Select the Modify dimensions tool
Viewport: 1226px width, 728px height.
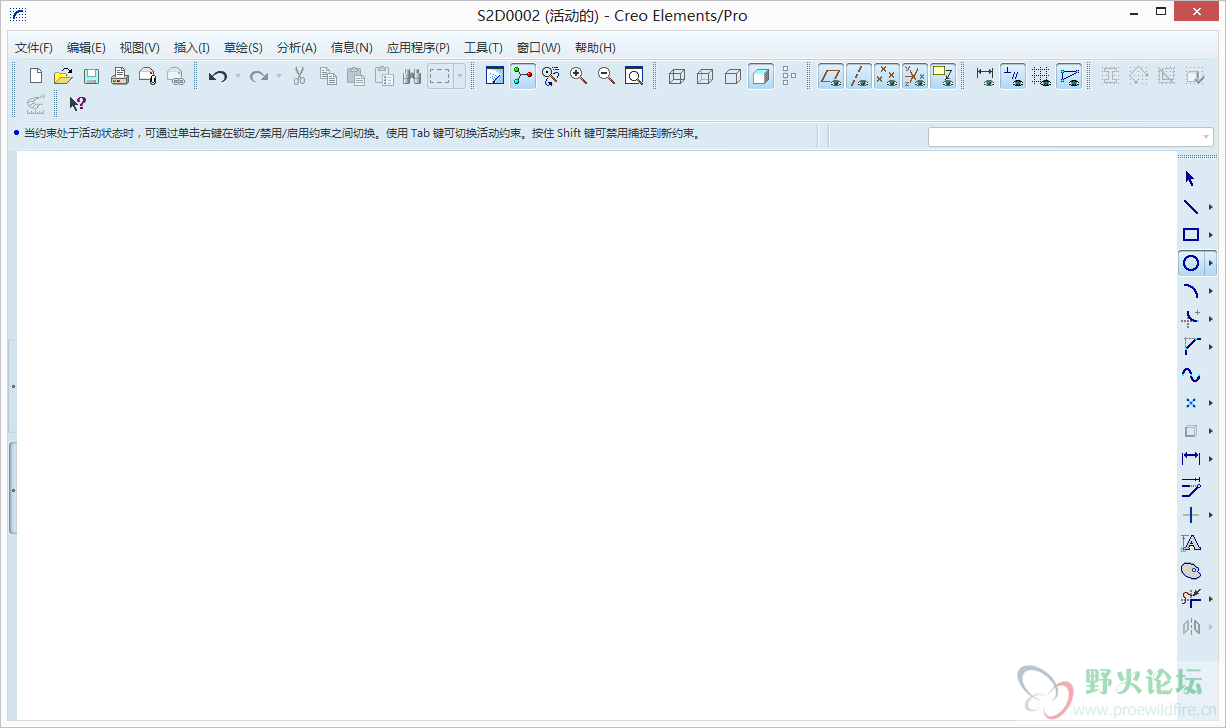pyautogui.click(x=1190, y=487)
